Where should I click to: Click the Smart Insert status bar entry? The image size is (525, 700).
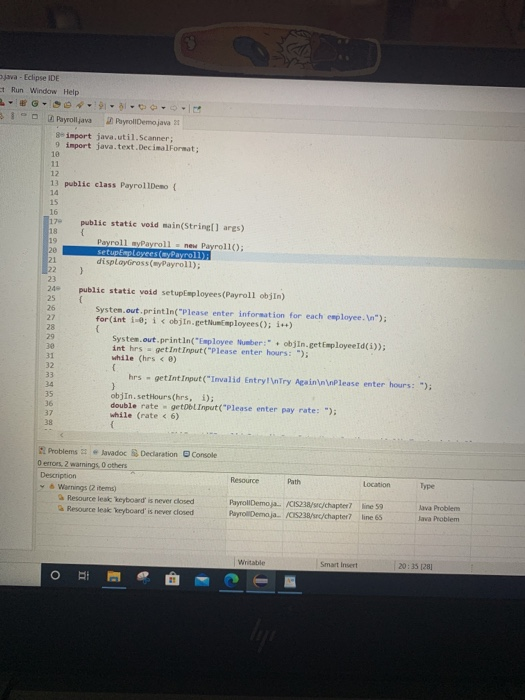point(339,564)
